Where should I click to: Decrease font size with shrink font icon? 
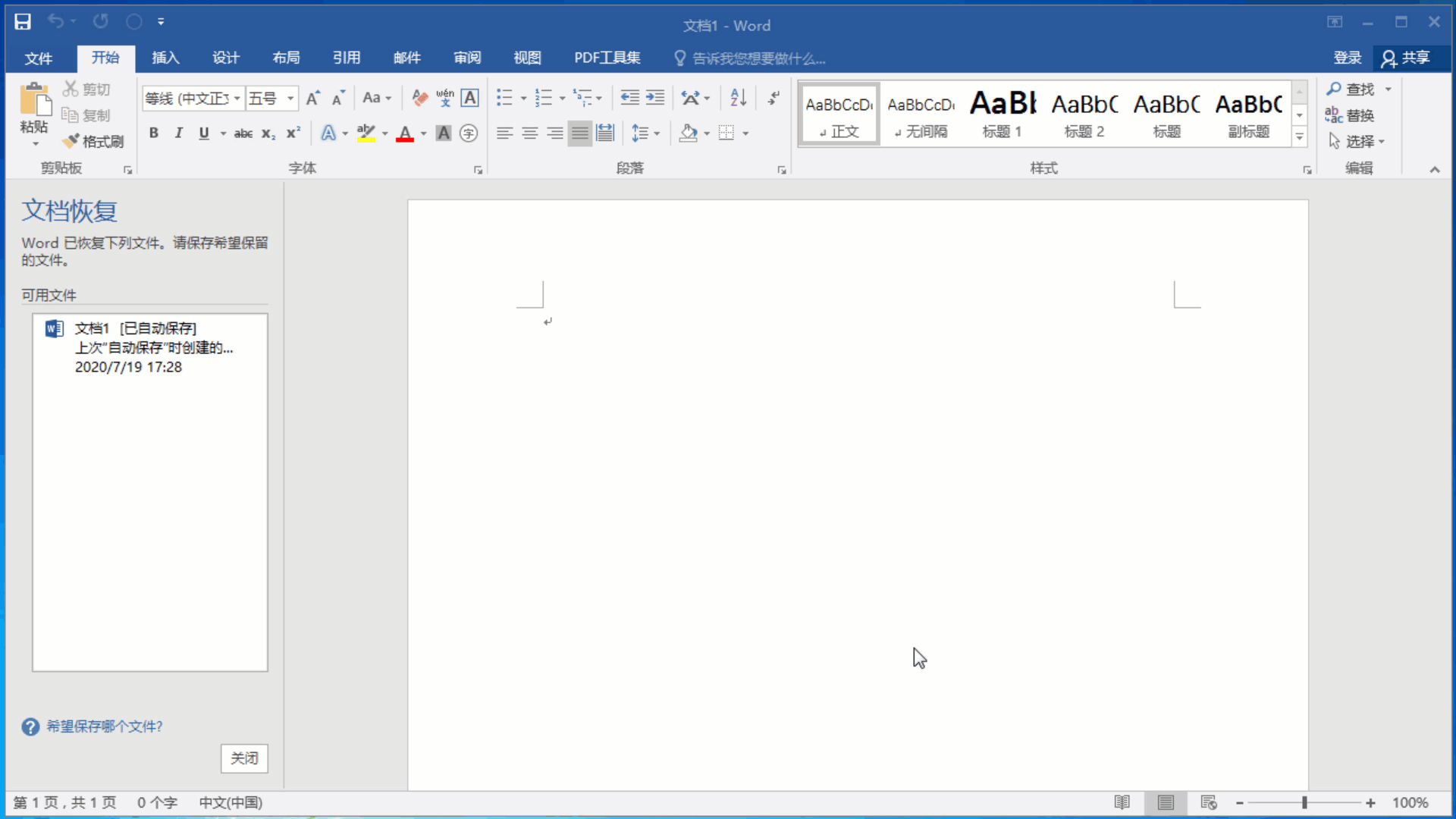pyautogui.click(x=338, y=98)
